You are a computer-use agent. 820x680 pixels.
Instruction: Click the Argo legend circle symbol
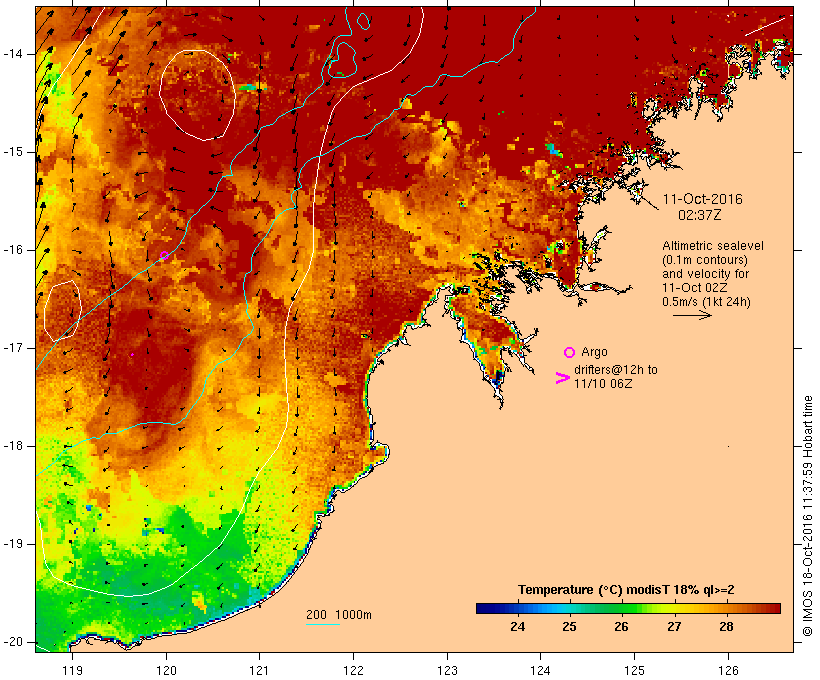570,352
